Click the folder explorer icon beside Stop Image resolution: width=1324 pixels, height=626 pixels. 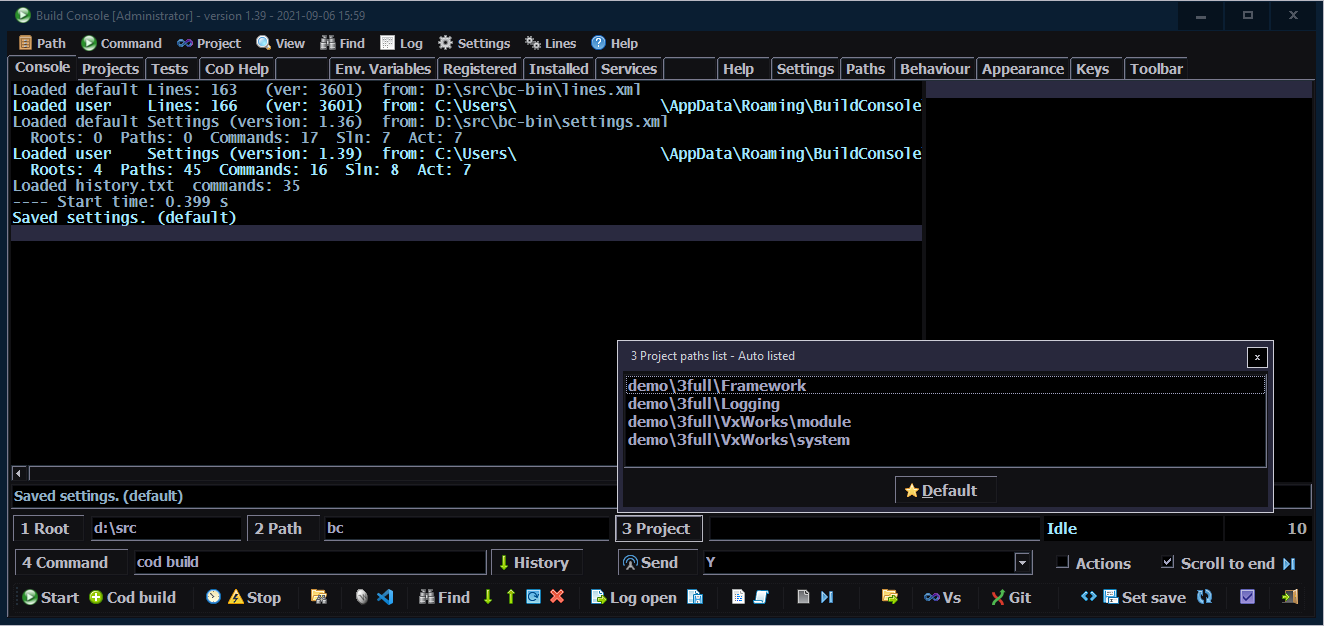point(319,597)
